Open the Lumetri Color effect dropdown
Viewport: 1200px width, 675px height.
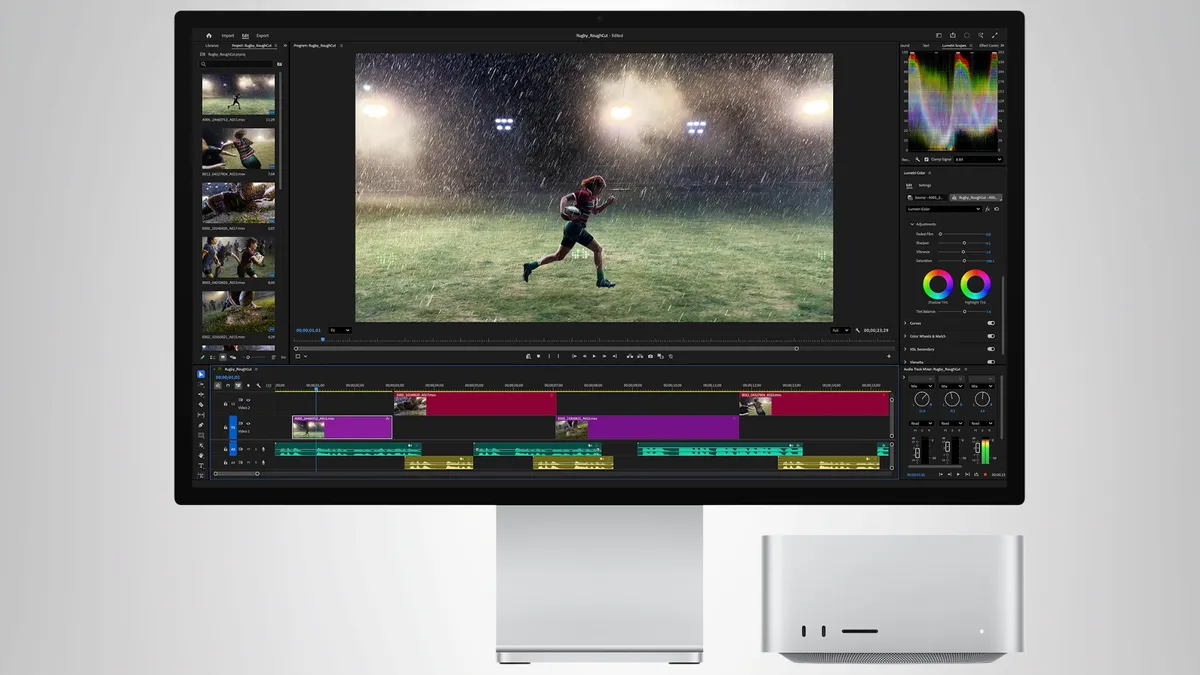[944, 209]
